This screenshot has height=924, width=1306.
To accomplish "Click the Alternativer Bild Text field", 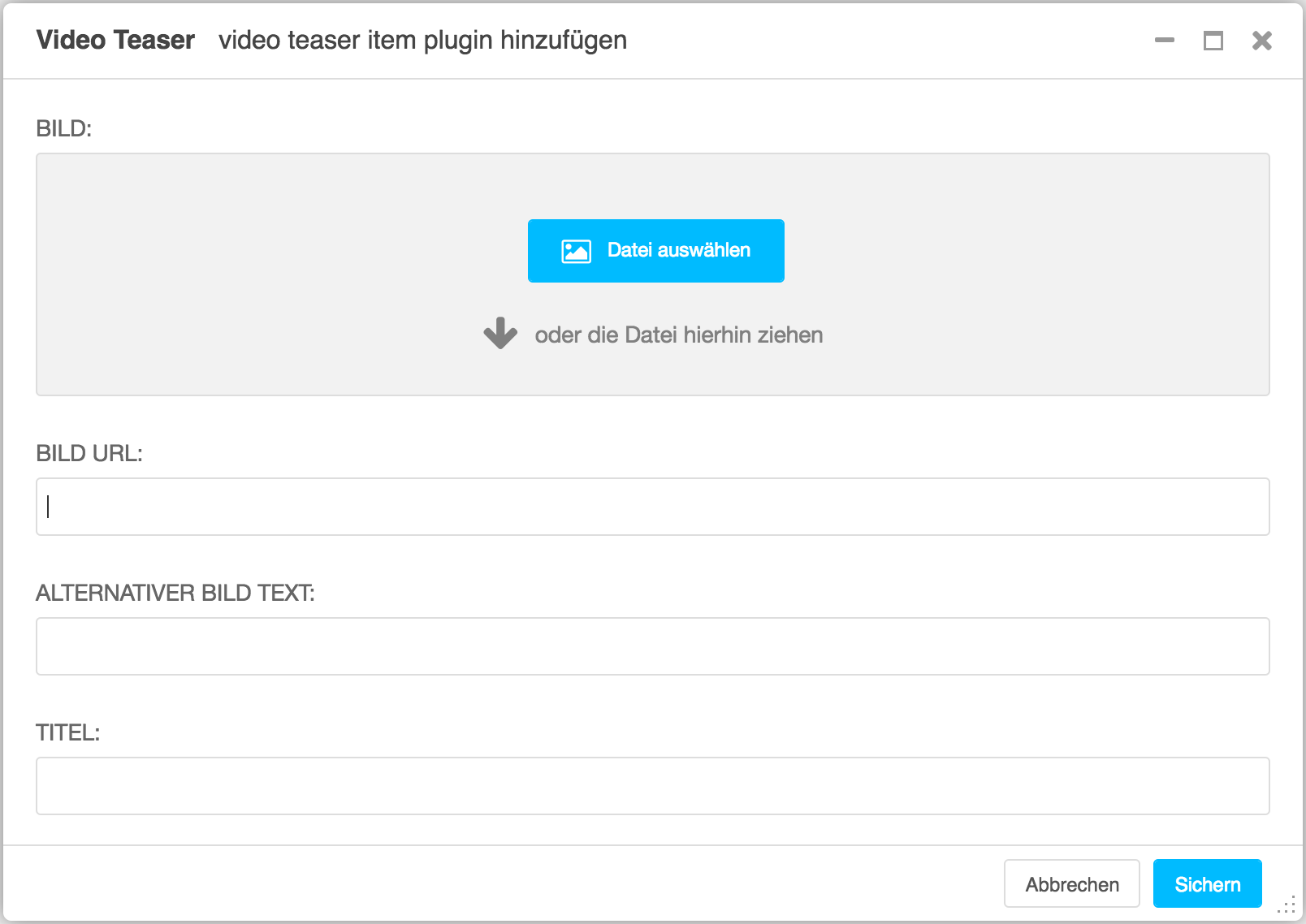I will [652, 646].
